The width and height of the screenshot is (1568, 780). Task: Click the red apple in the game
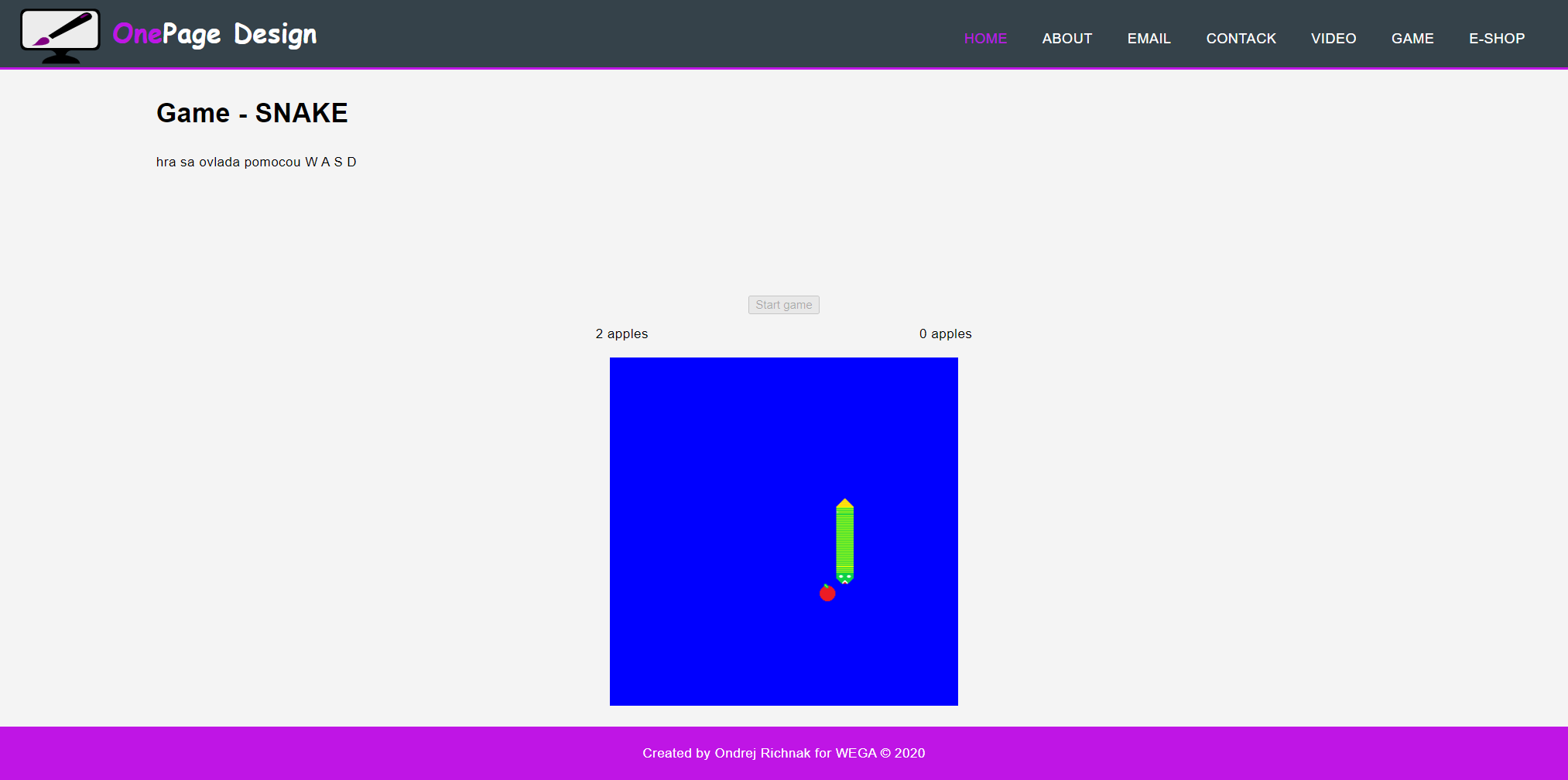[827, 594]
